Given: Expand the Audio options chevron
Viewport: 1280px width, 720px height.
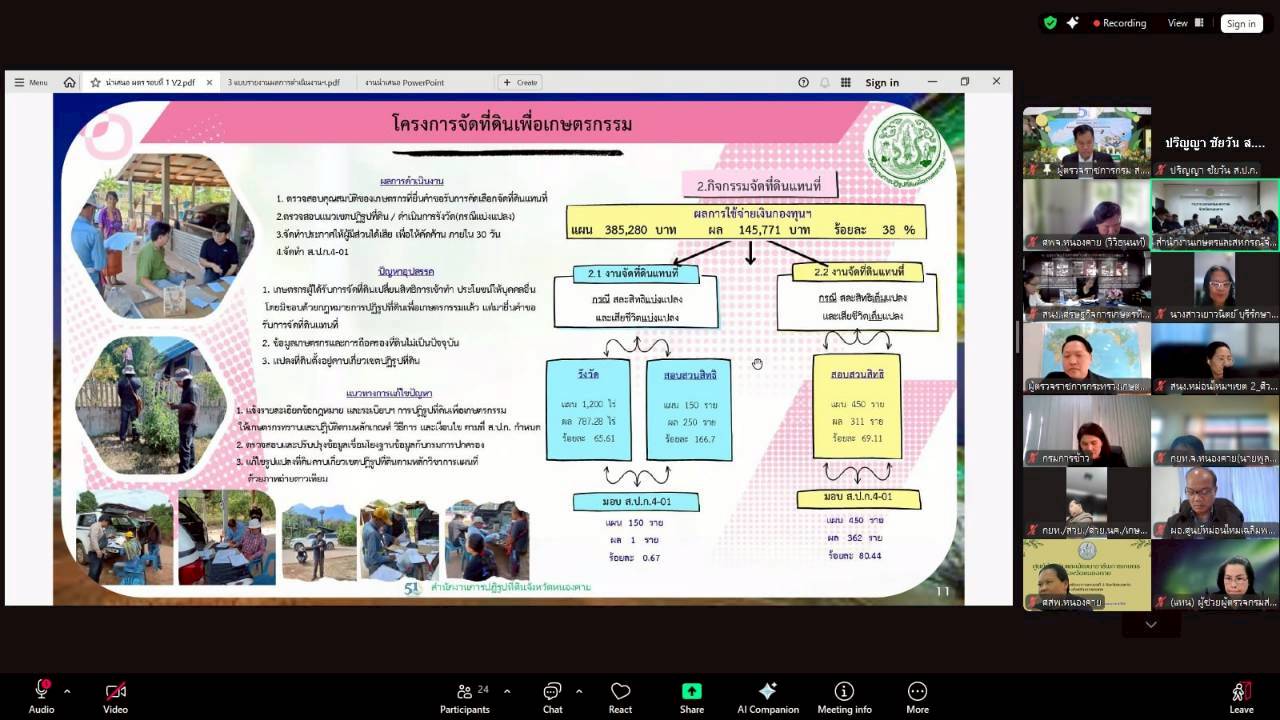Looking at the screenshot, I should (x=67, y=689).
